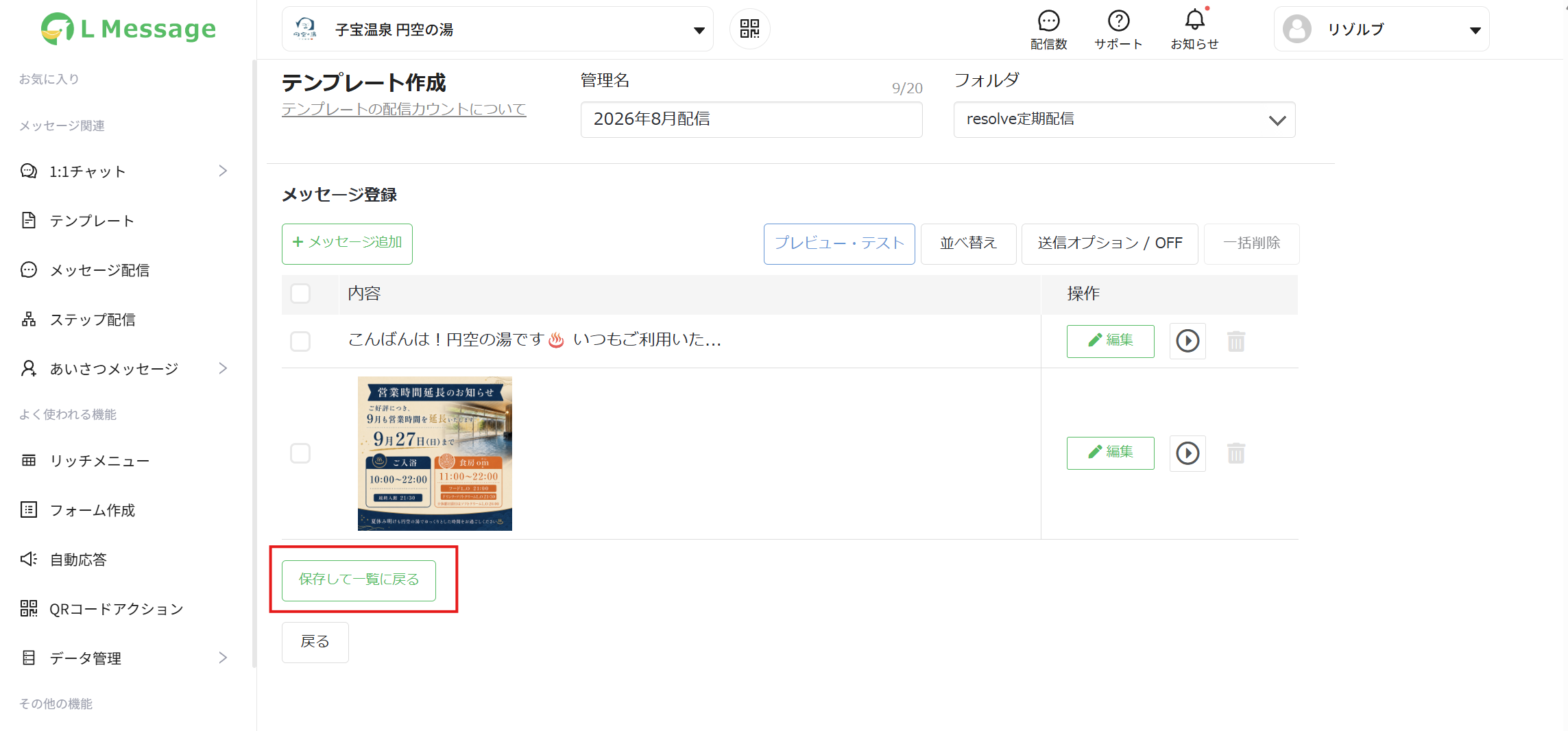Edit the こんばんは text message
The image size is (1568, 731).
pos(1110,341)
